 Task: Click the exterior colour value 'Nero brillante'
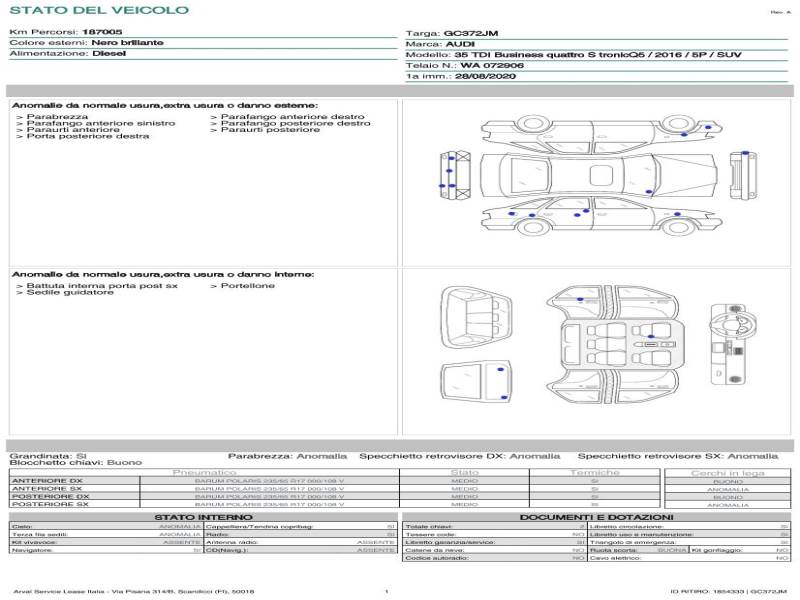coord(128,43)
